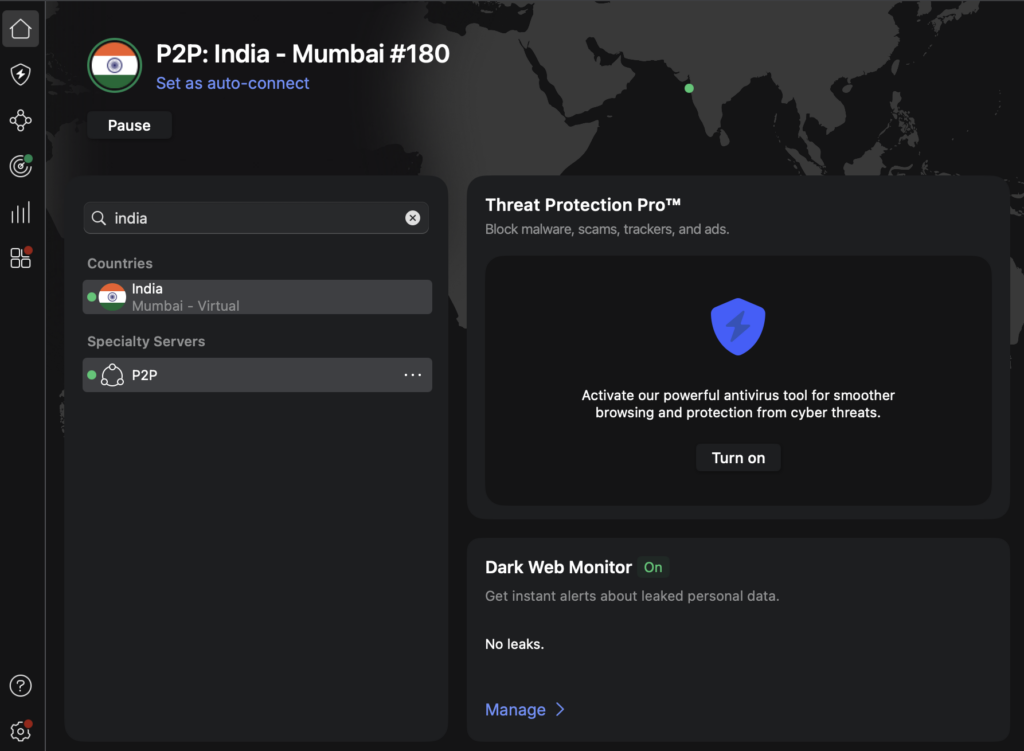This screenshot has width=1024, height=751.
Task: Open statistics bars icon in sidebar
Action: [20, 212]
